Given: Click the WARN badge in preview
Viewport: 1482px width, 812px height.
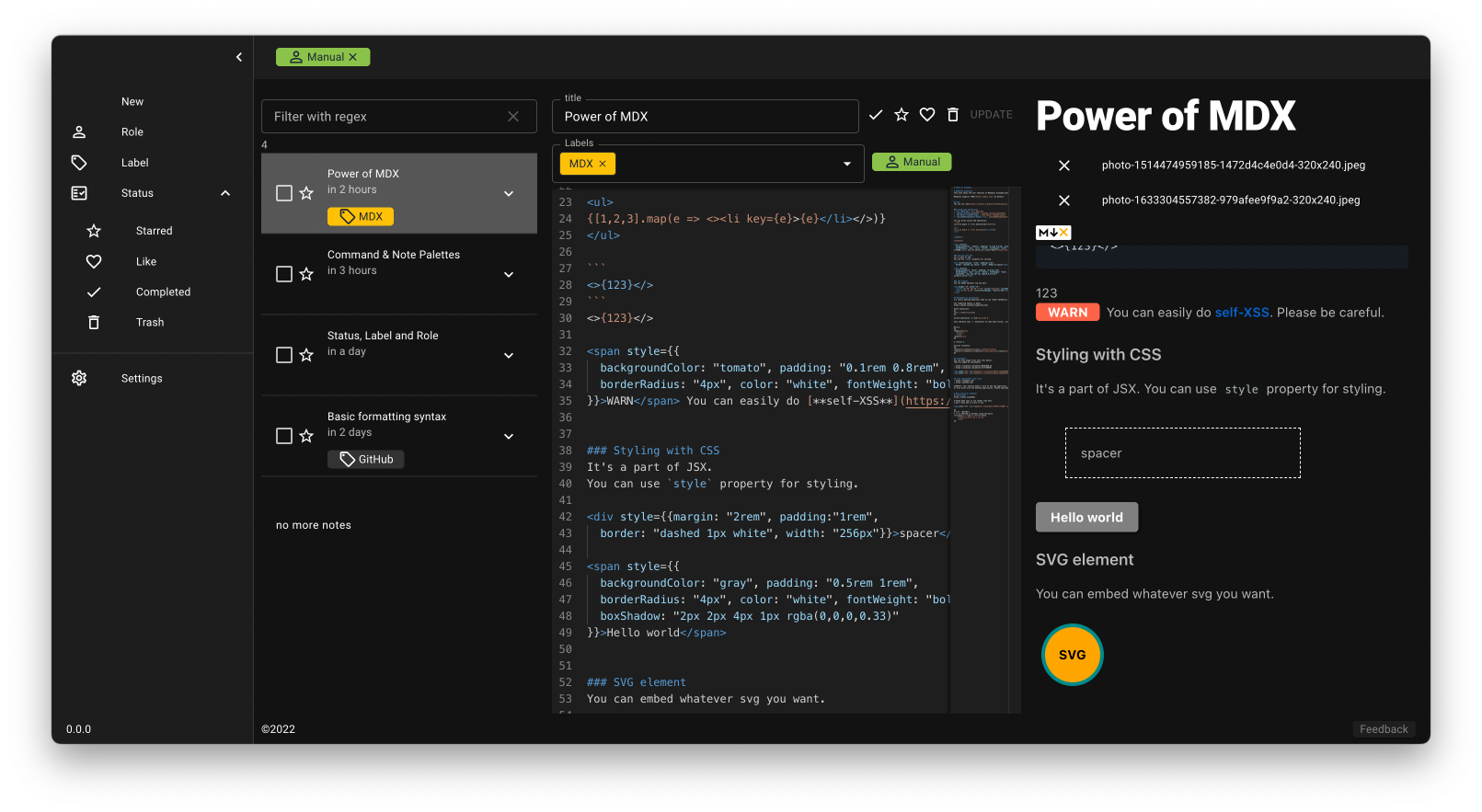Looking at the screenshot, I should [1067, 313].
